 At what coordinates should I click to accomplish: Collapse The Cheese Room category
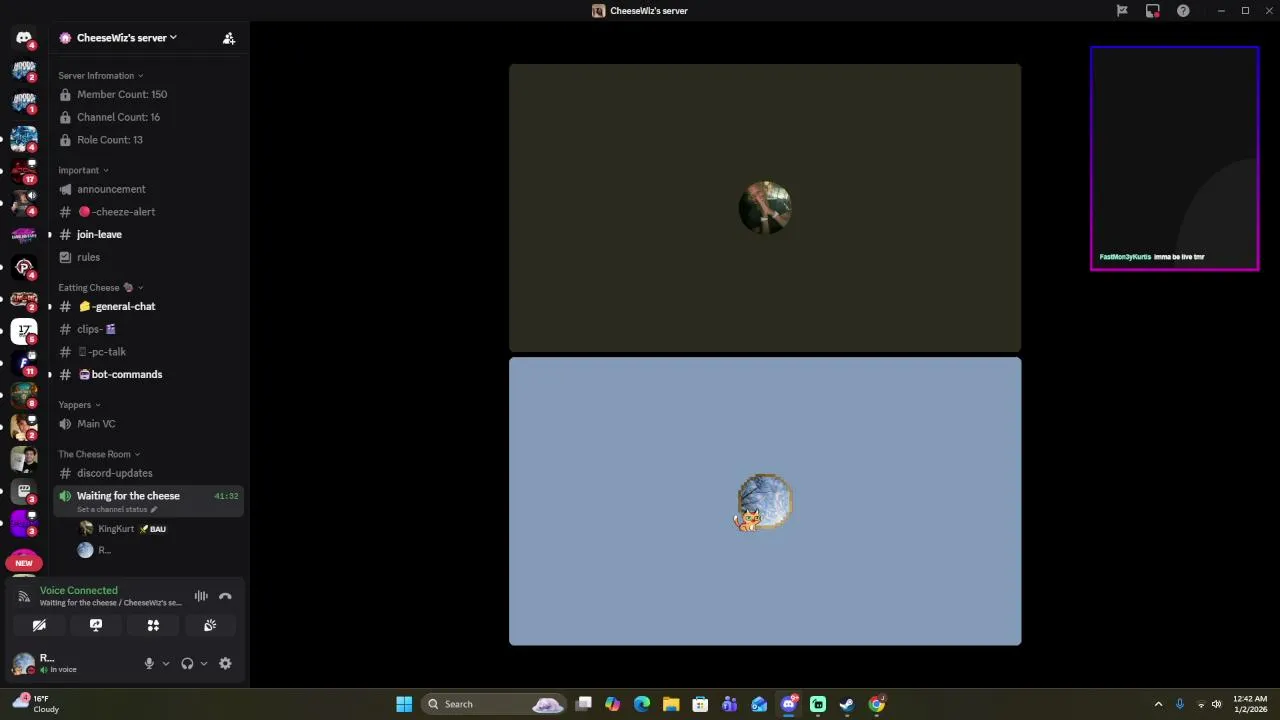coord(99,454)
